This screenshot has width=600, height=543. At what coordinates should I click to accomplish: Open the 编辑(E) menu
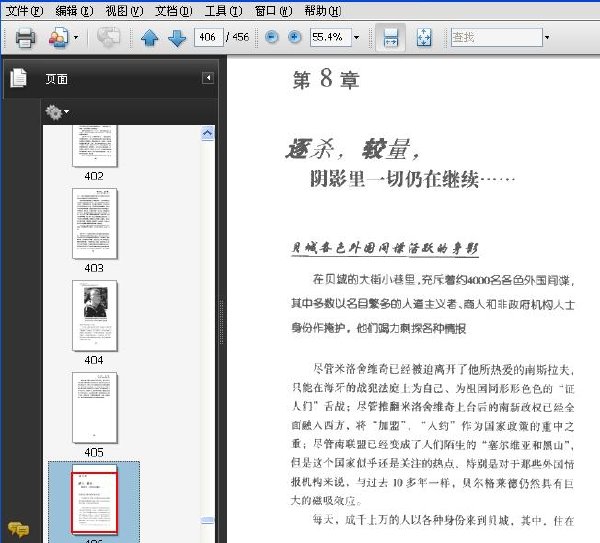pyautogui.click(x=74, y=11)
